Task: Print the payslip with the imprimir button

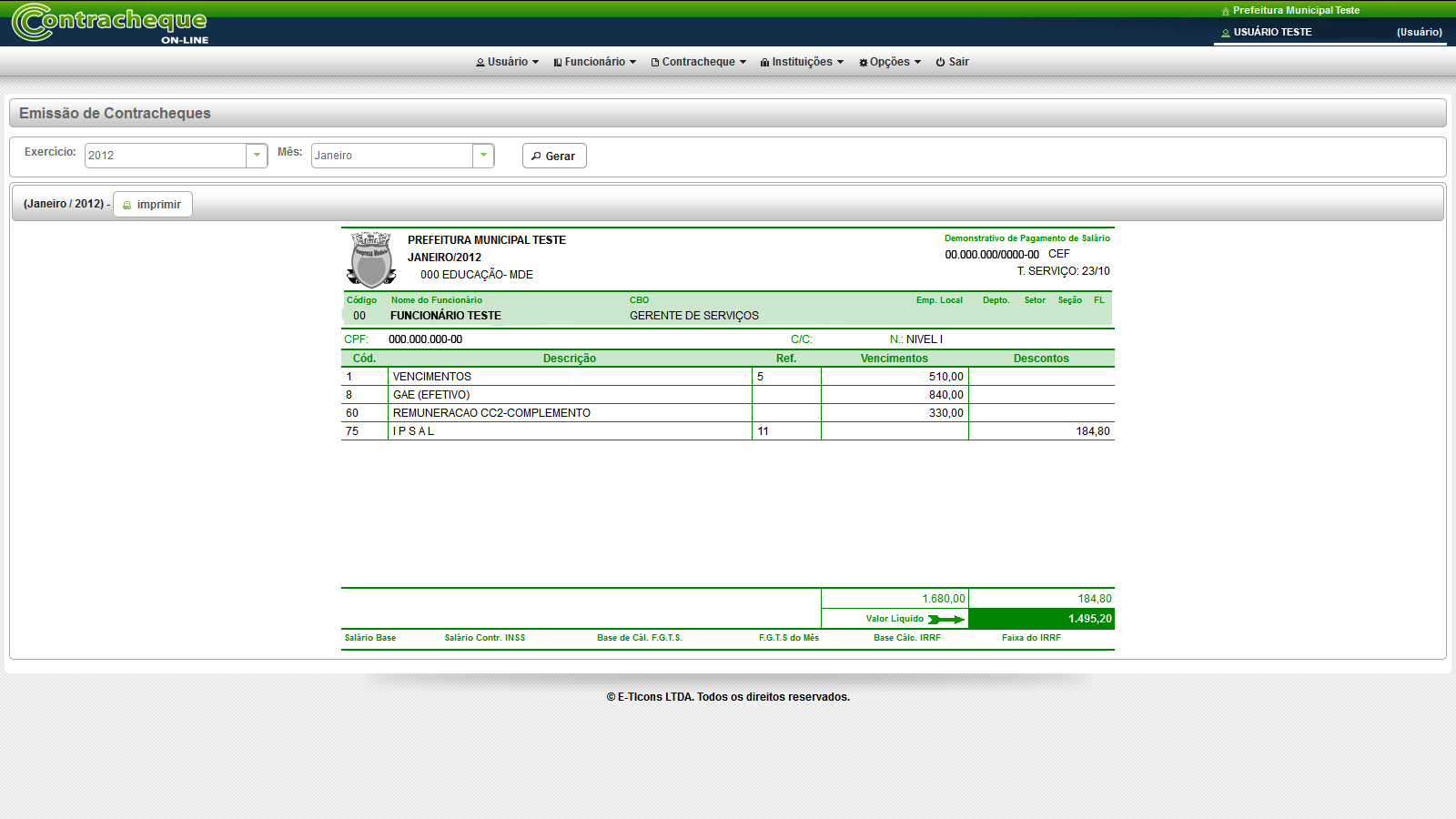Action: (x=153, y=205)
